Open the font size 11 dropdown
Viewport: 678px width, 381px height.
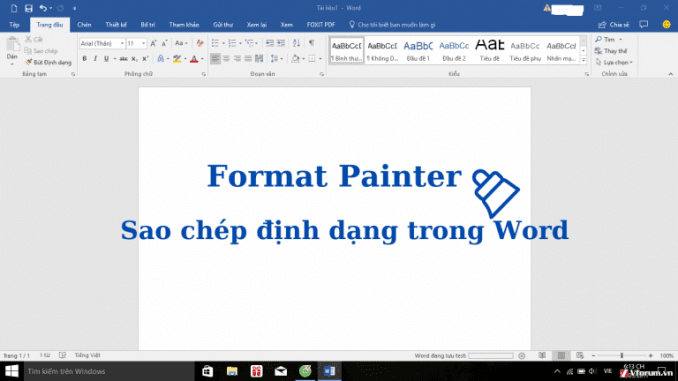[144, 44]
